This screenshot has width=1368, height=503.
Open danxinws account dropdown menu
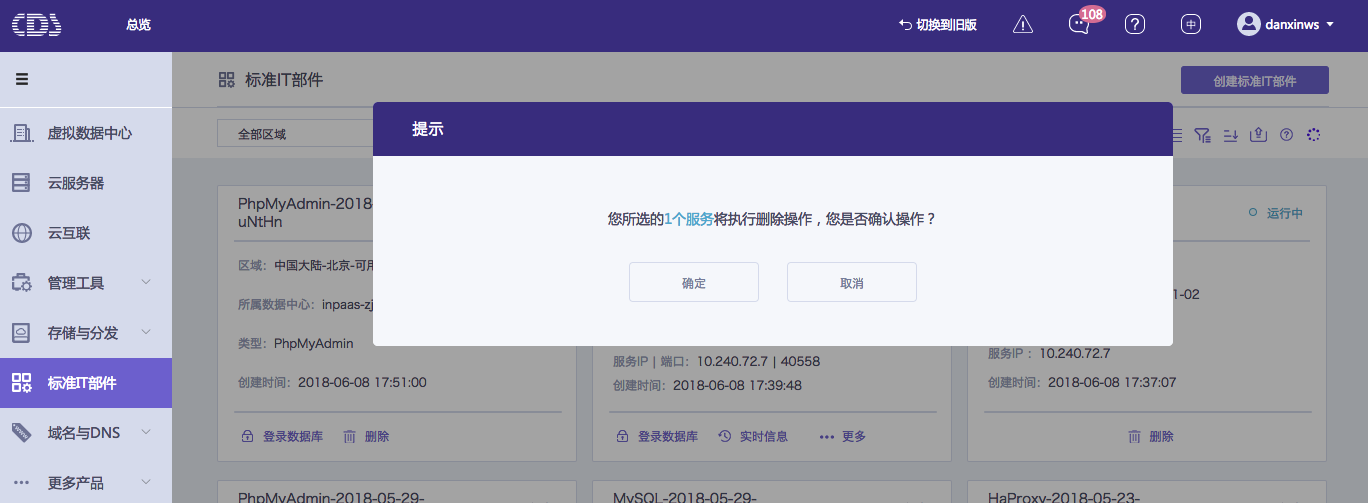click(1285, 25)
